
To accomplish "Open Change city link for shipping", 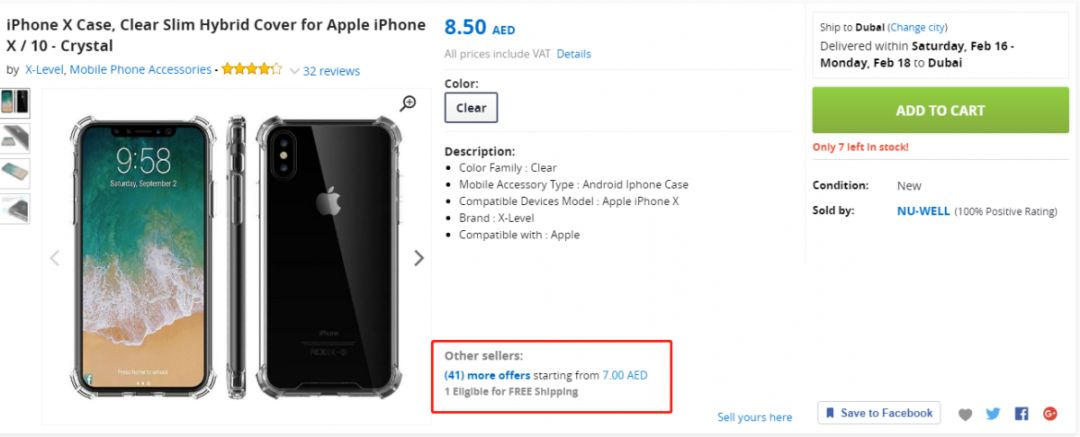I will point(917,28).
